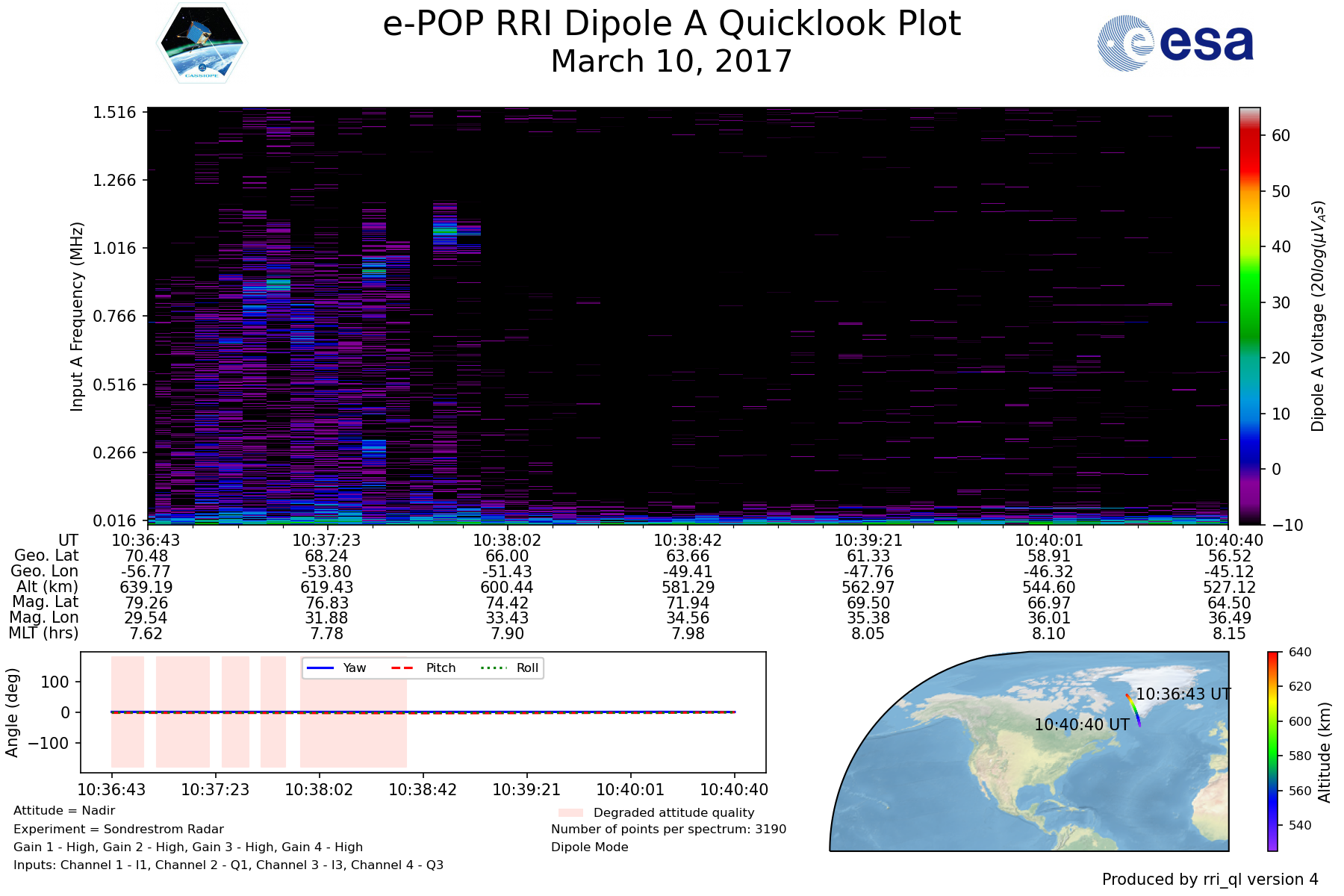Click the 10:39:21 tick on attitude plot
Image resolution: width=1344 pixels, height=896 pixels.
coord(526,789)
